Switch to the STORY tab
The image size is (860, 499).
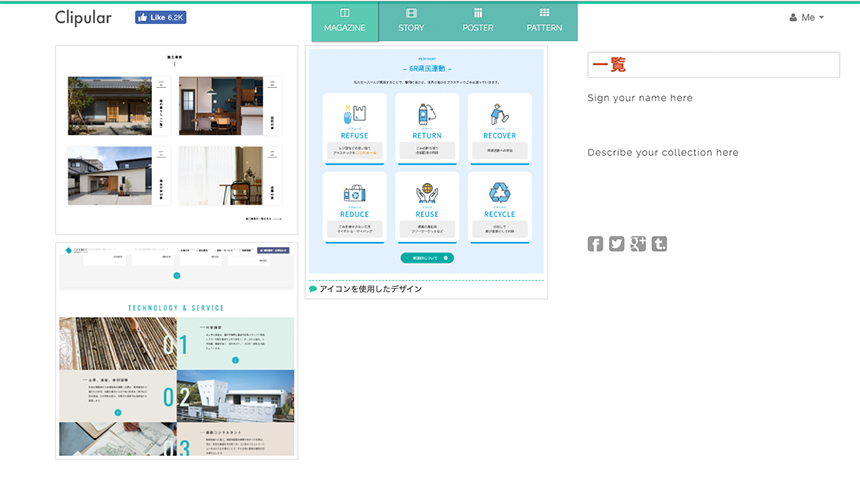pos(411,21)
